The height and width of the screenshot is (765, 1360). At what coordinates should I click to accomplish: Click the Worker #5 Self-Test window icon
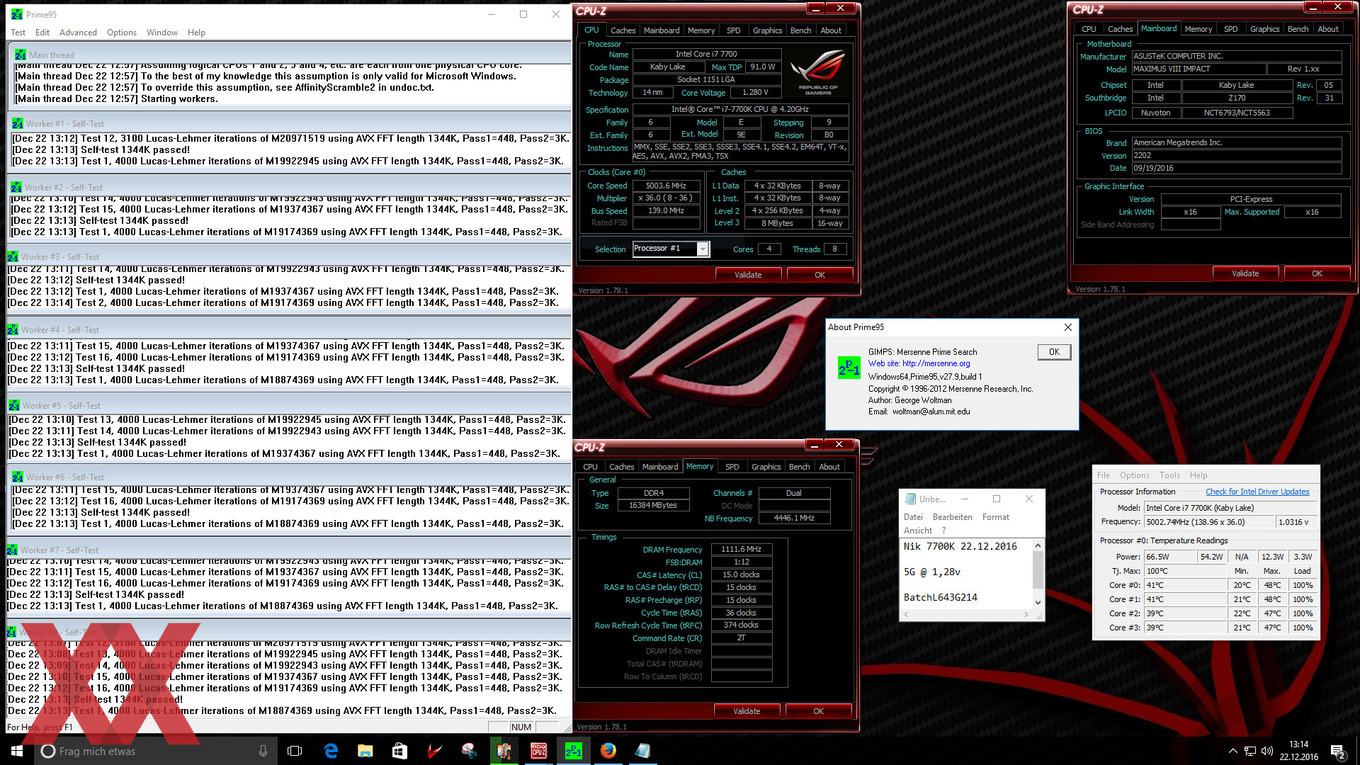14,405
